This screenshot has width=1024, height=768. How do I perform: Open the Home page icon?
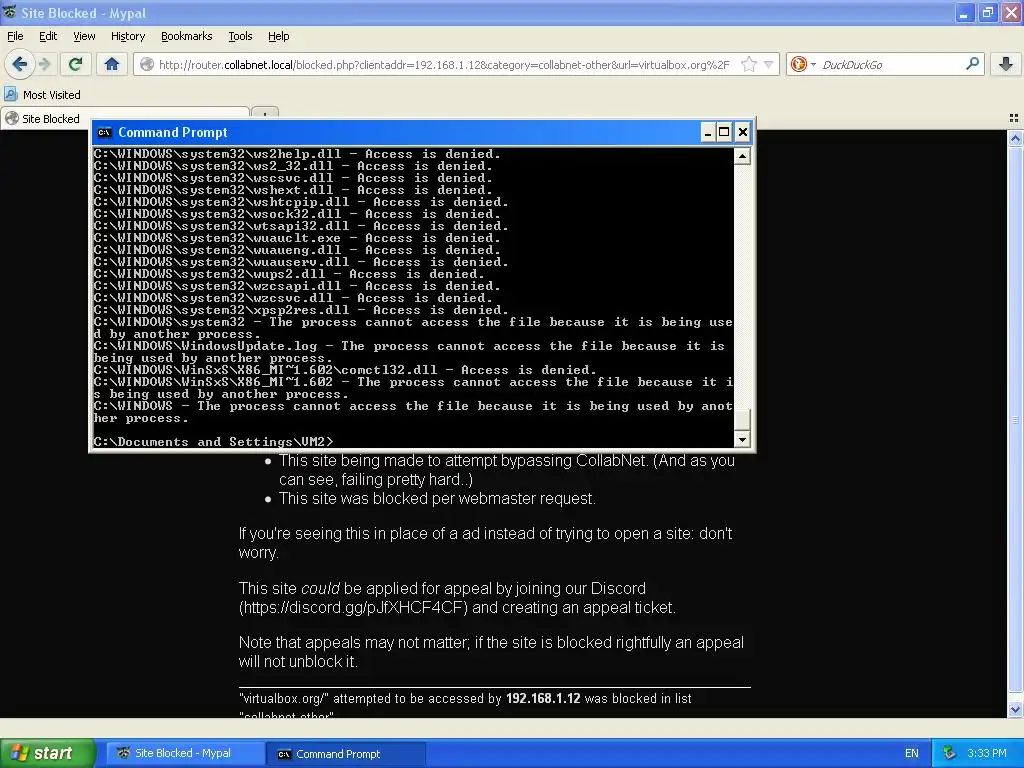112,64
